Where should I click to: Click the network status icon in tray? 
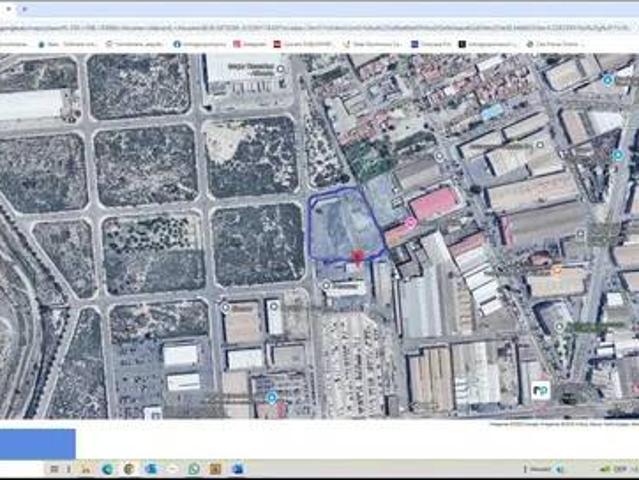coord(606,469)
